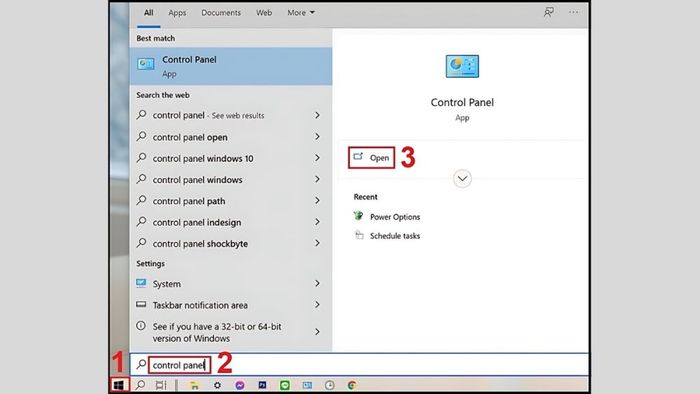
Task: Click the feedback icon in search header
Action: (x=549, y=12)
